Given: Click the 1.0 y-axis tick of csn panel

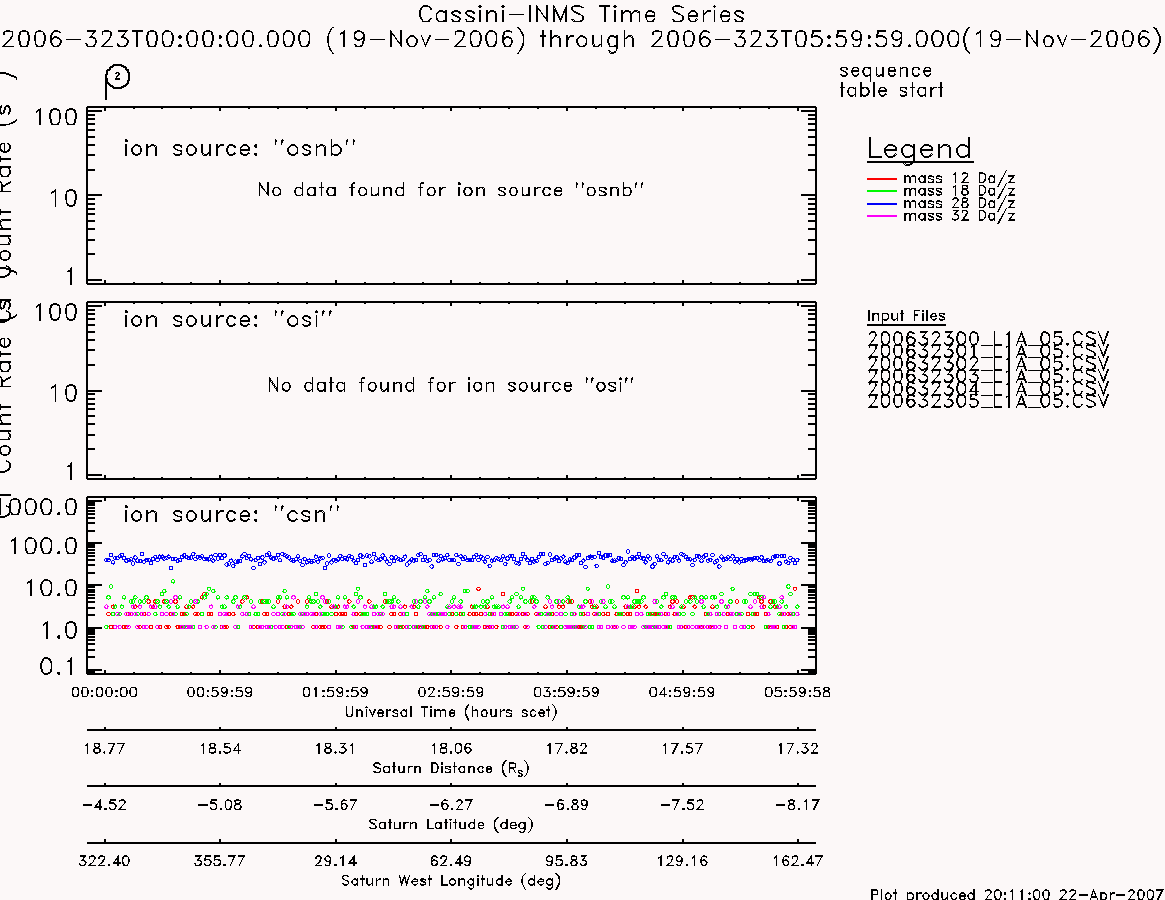Looking at the screenshot, I should [x=58, y=630].
